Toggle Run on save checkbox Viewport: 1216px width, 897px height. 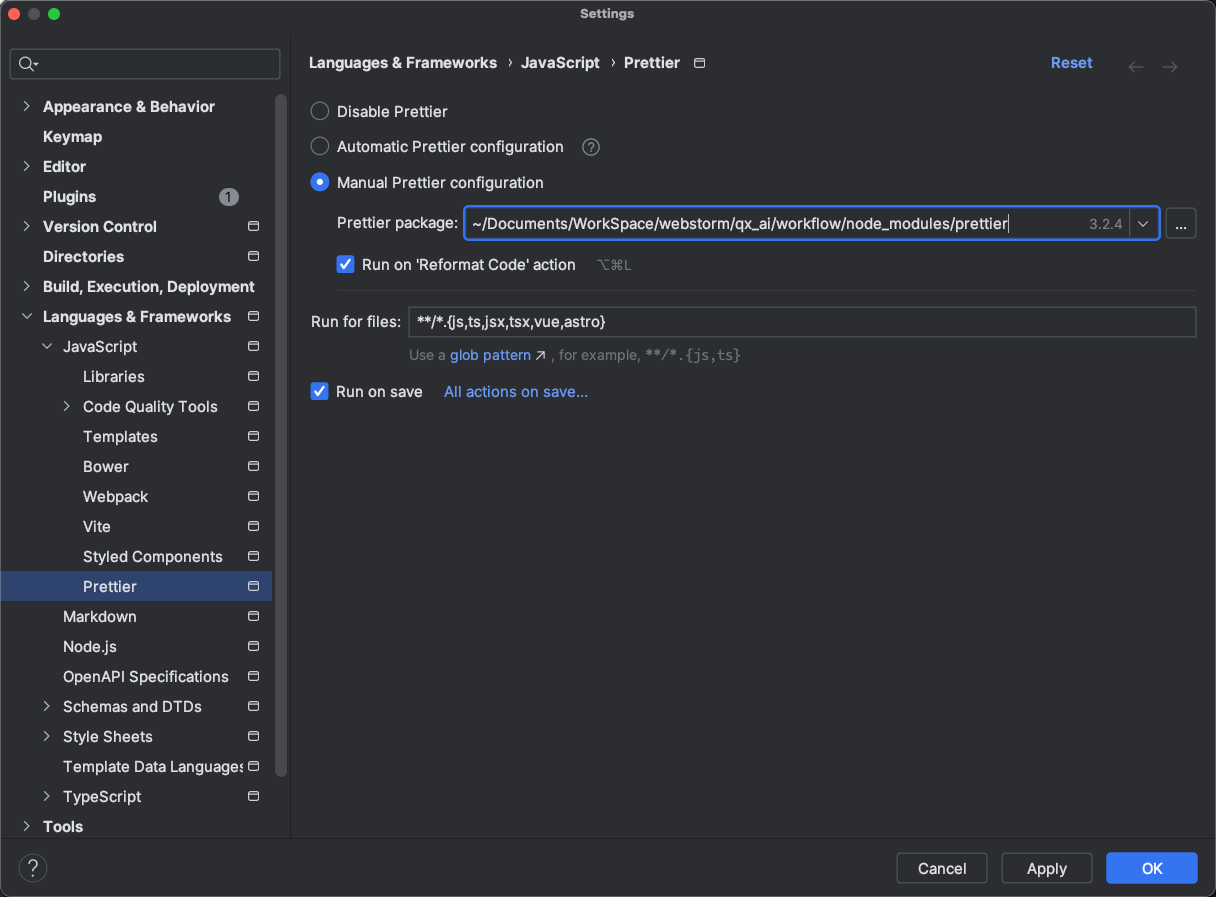tap(320, 392)
